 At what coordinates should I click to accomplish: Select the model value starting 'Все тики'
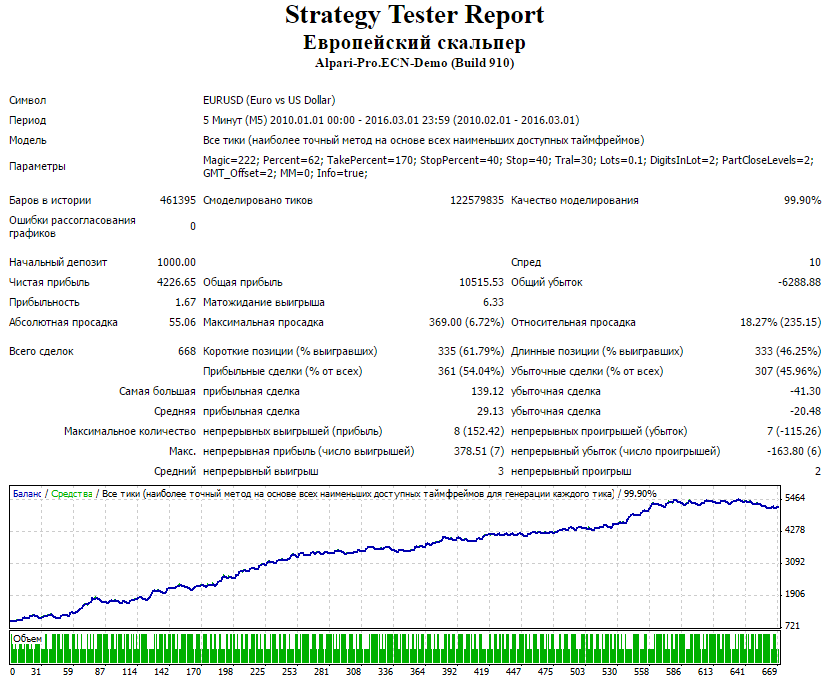click(x=423, y=140)
